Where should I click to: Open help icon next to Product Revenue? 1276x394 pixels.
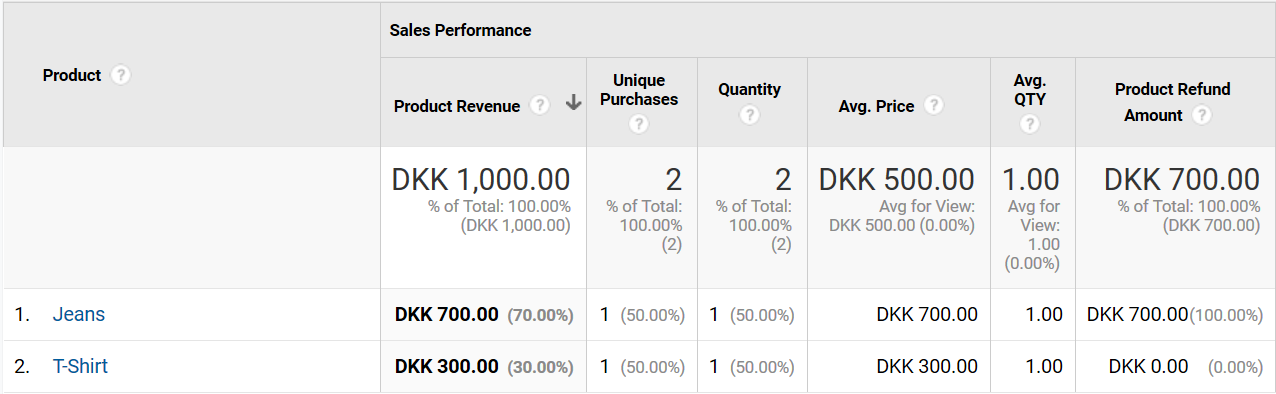540,105
